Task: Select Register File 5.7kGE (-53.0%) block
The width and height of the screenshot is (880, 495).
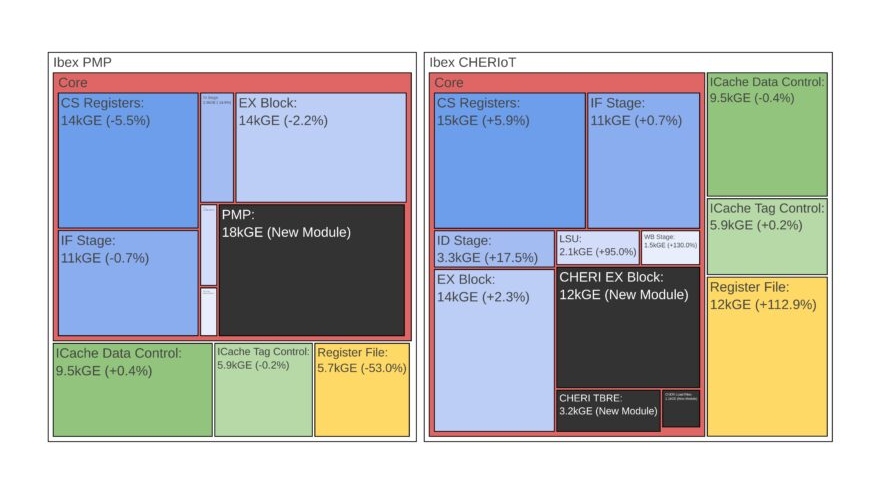Action: pos(362,390)
